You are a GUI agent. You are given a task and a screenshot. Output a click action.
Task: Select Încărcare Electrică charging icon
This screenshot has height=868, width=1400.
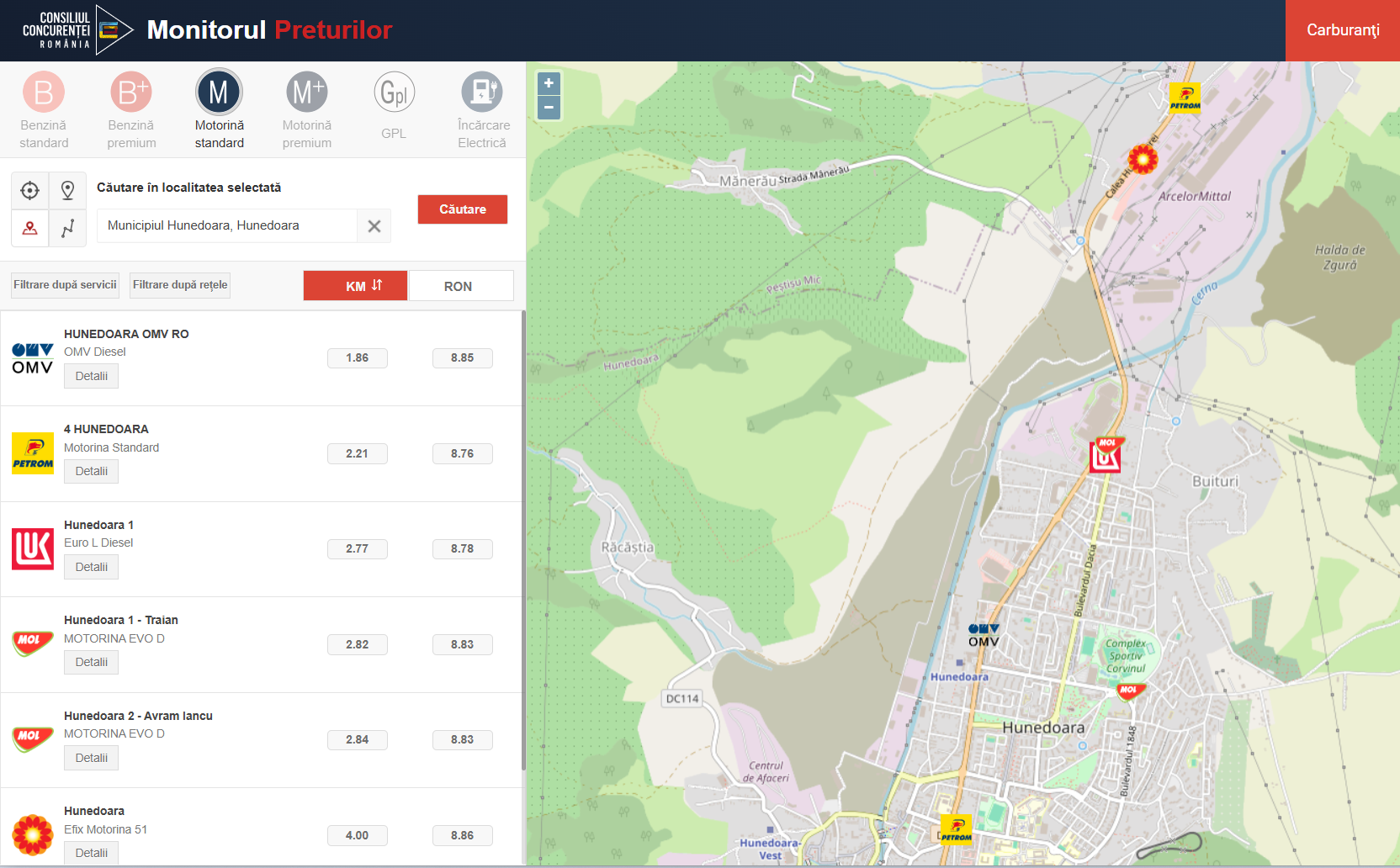482,93
